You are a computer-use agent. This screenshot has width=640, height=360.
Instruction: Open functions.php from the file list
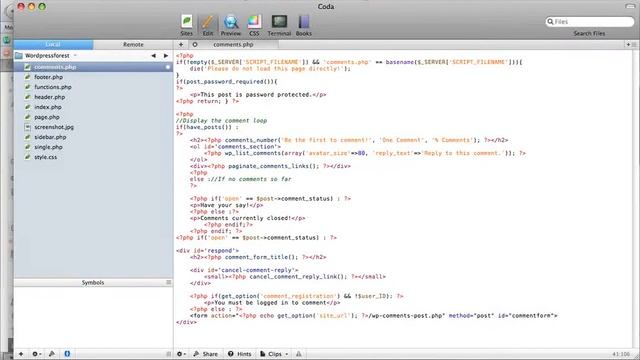(x=53, y=87)
